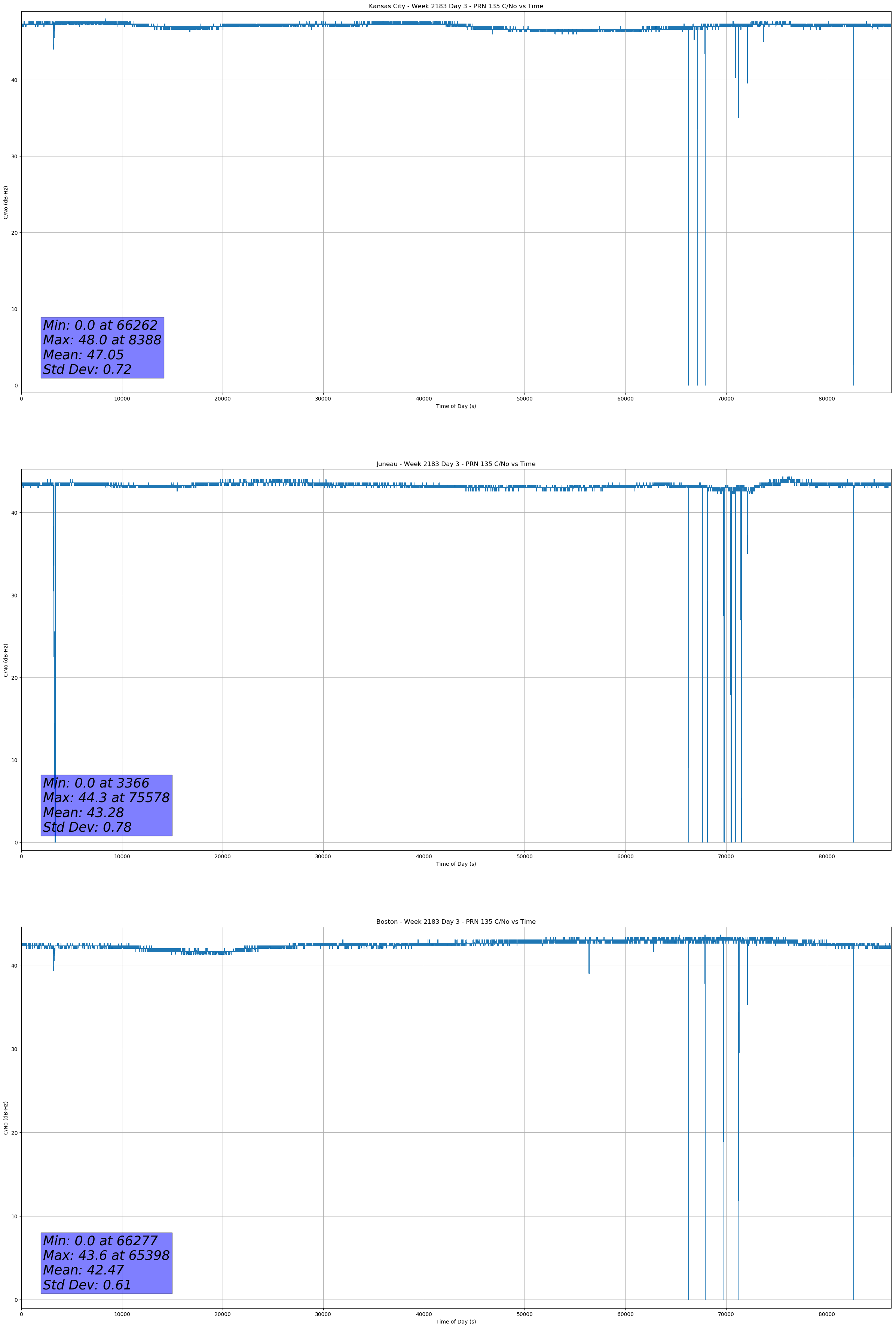Click the Kansas City plot's blue statistics box
The height and width of the screenshot is (1328, 896).
102,347
